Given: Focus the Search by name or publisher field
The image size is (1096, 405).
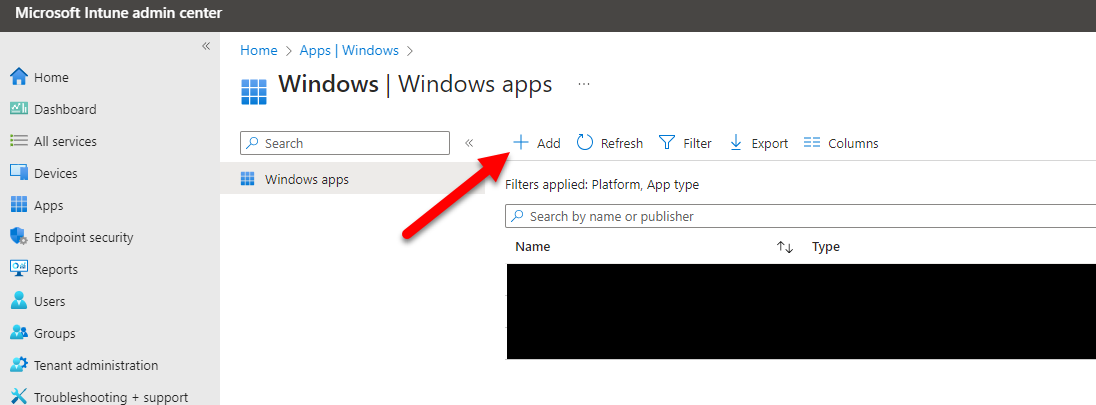Looking at the screenshot, I should tap(800, 216).
